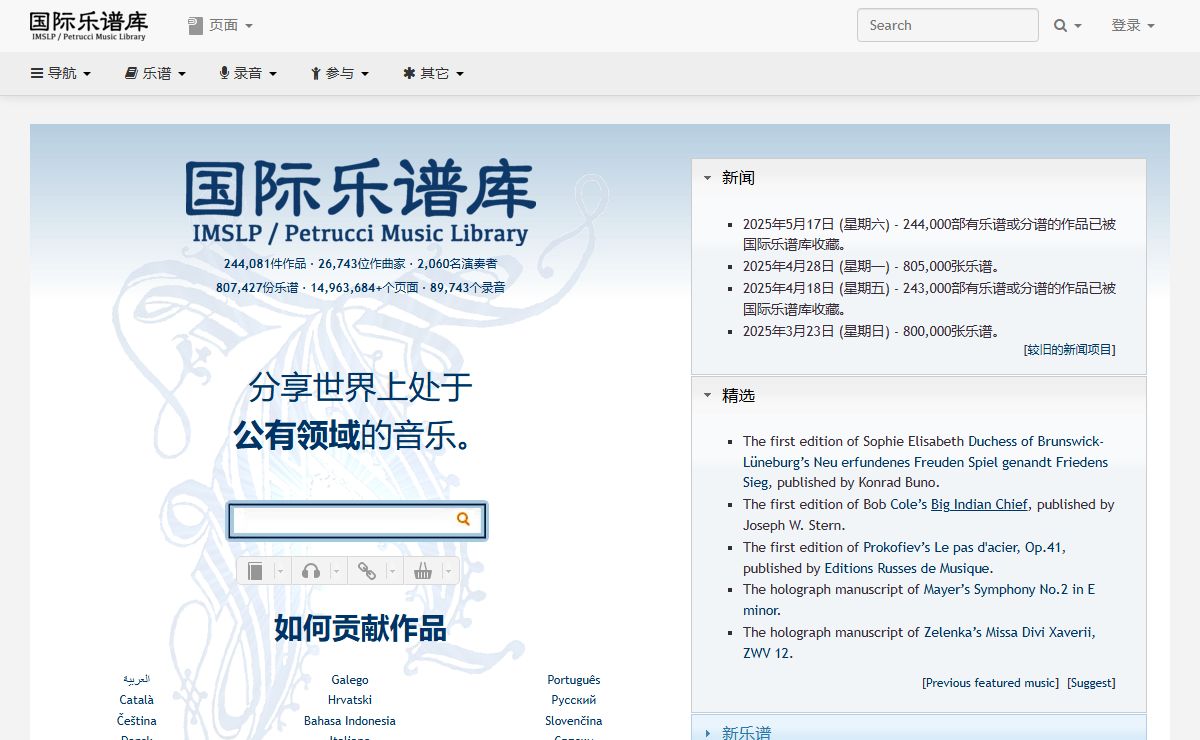Switch language to العربية
Viewport: 1200px width, 740px height.
(x=137, y=679)
